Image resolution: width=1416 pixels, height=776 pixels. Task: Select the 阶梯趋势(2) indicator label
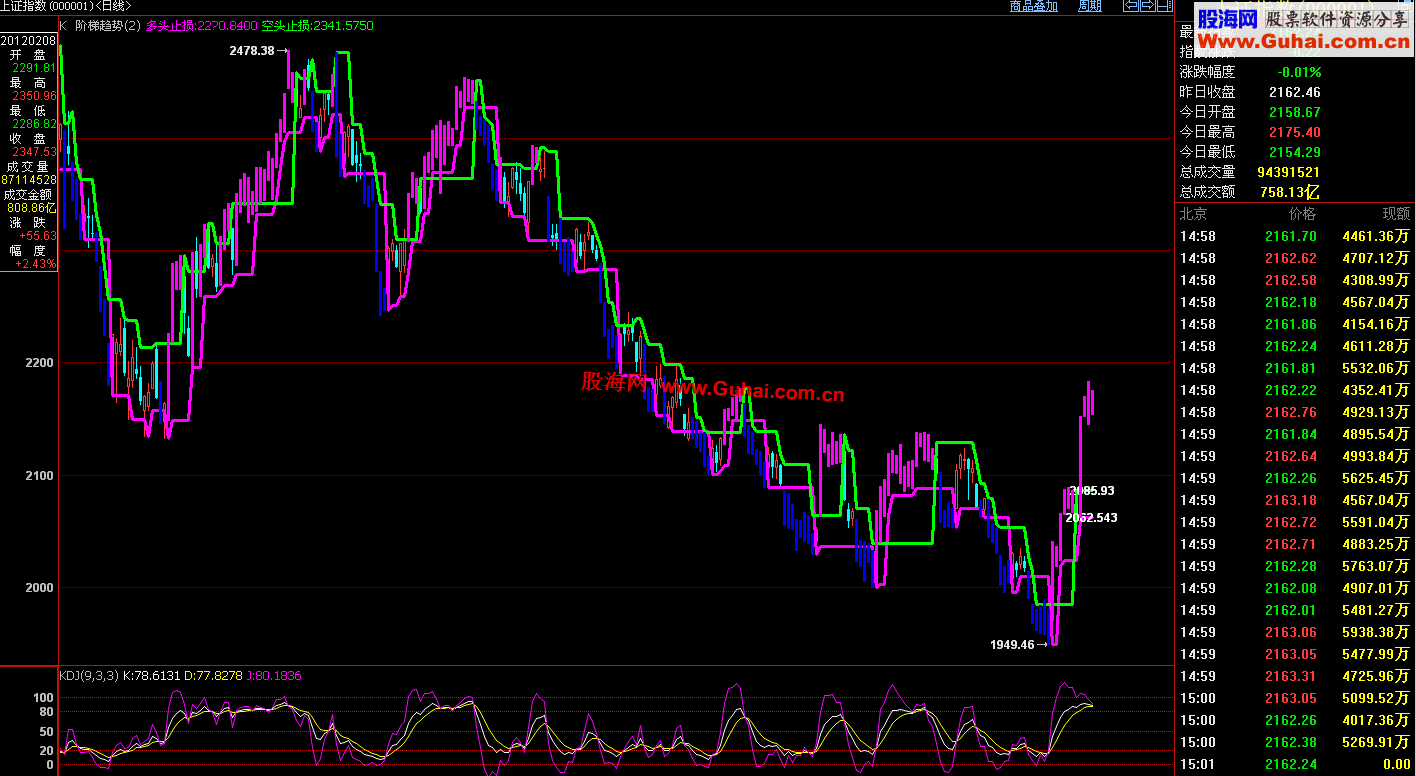point(107,25)
